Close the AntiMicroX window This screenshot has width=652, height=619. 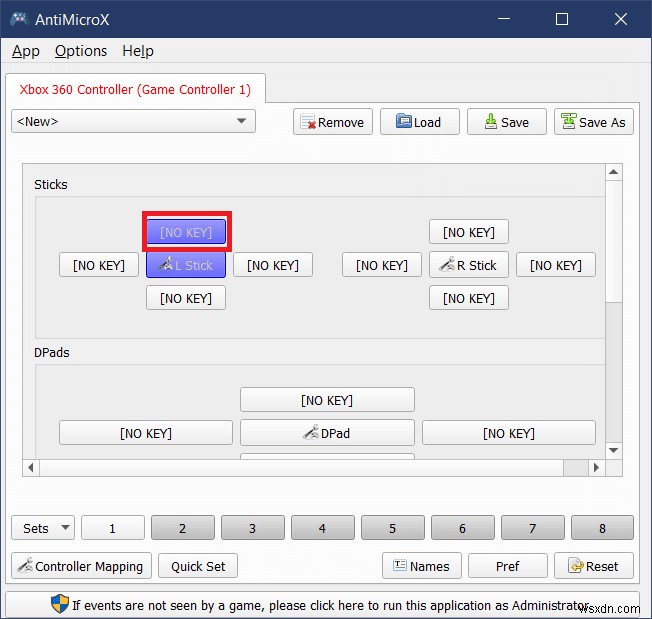tap(621, 19)
